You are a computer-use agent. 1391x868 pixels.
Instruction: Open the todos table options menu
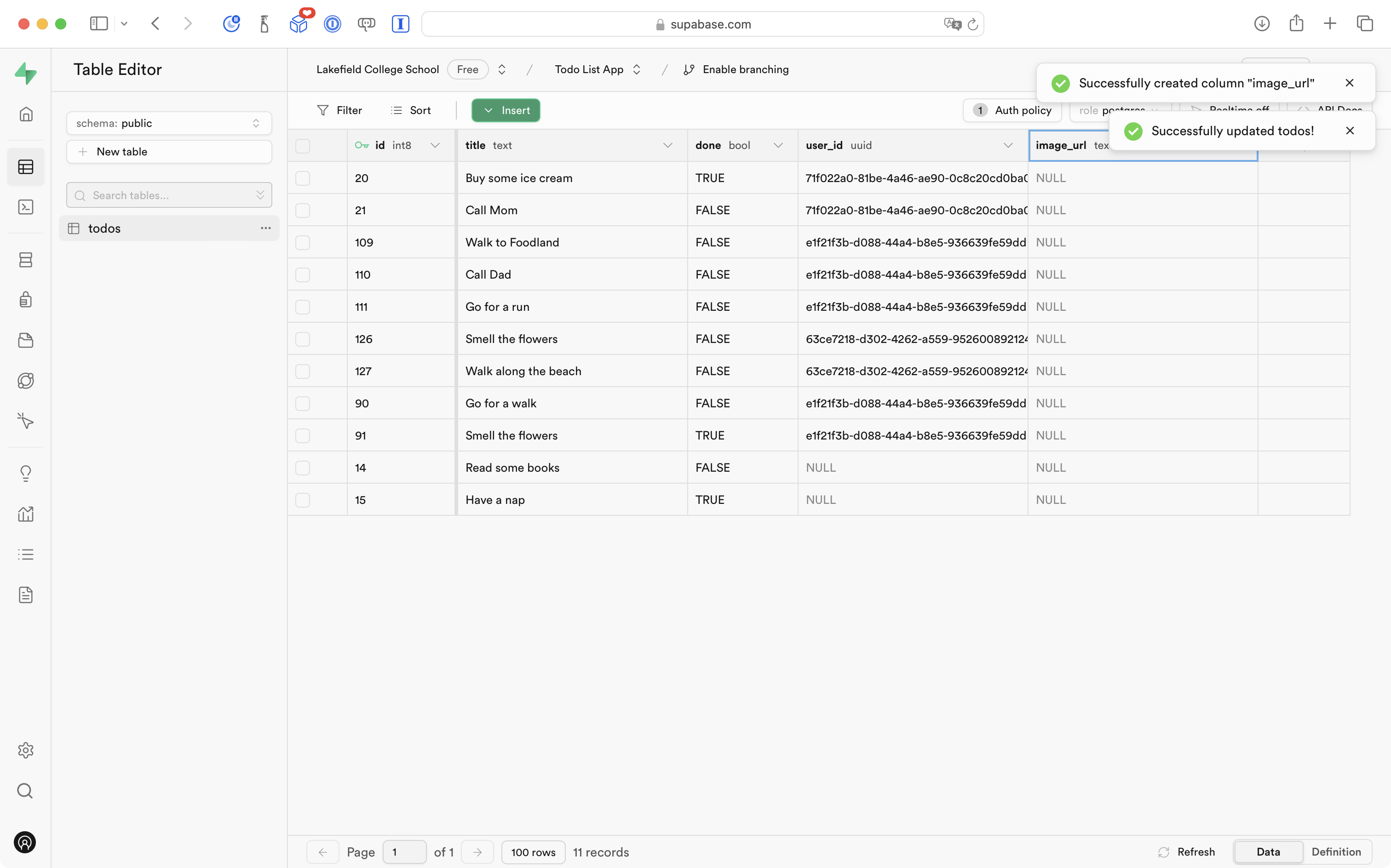click(x=265, y=228)
